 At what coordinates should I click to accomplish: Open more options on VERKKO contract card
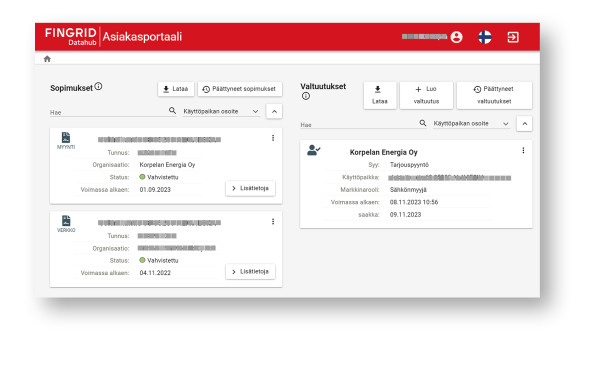[x=273, y=222]
